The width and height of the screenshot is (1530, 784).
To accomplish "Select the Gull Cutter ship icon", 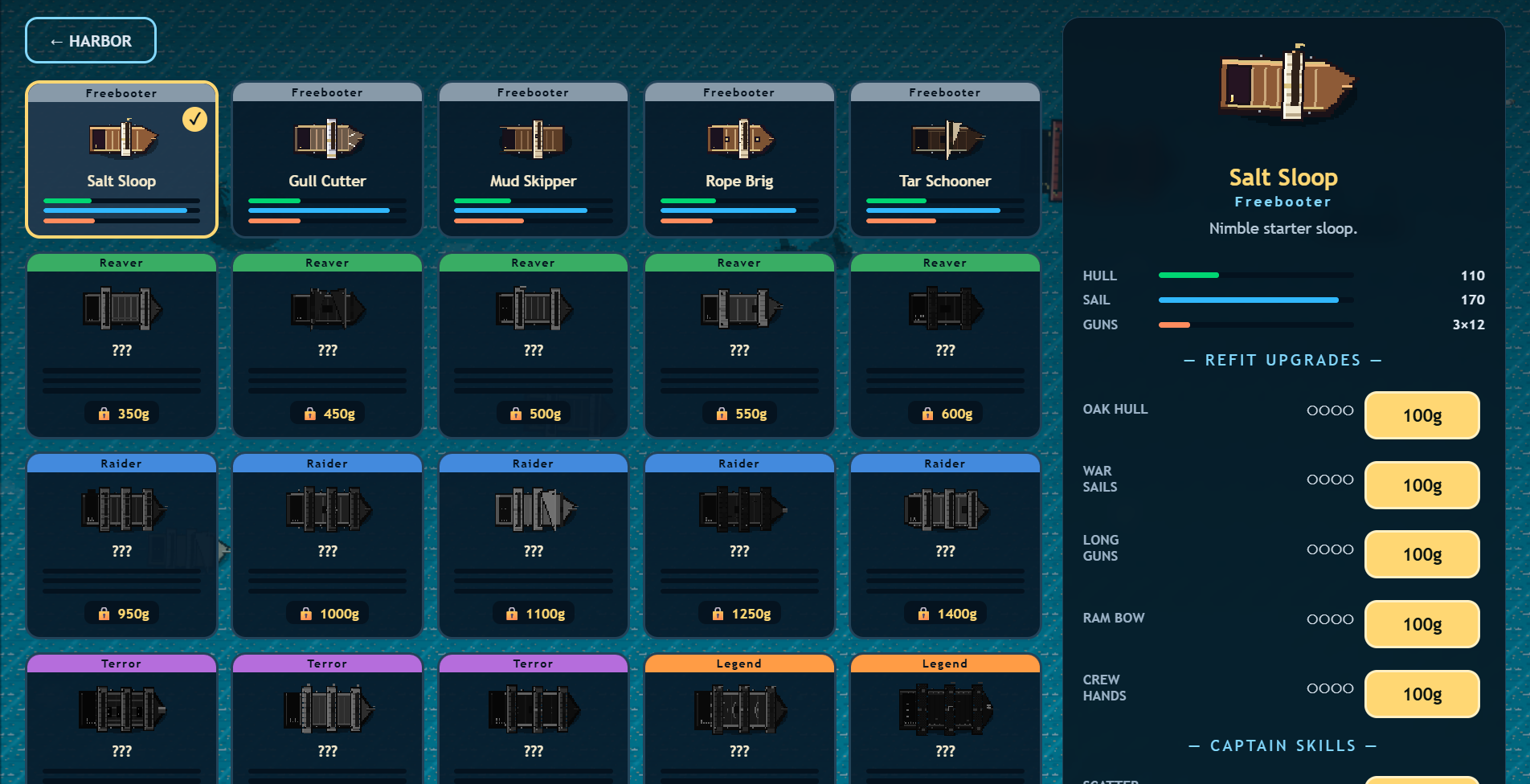I will point(329,138).
